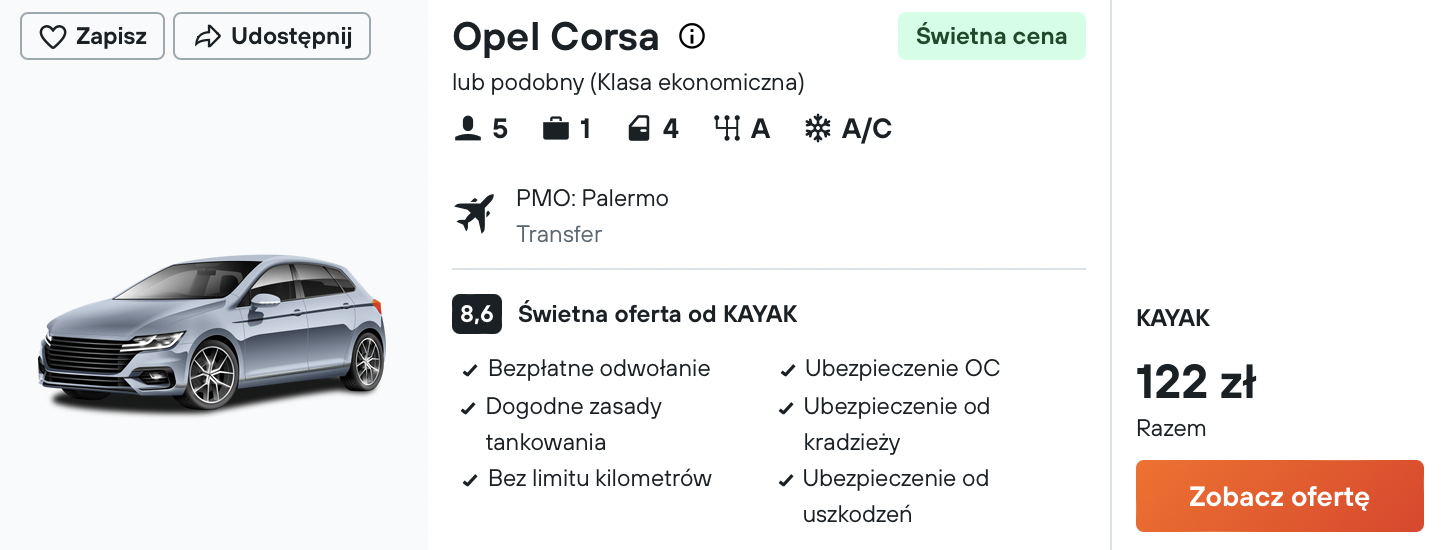Click the Świetna cena price badge
The image size is (1446, 550).
coord(991,37)
